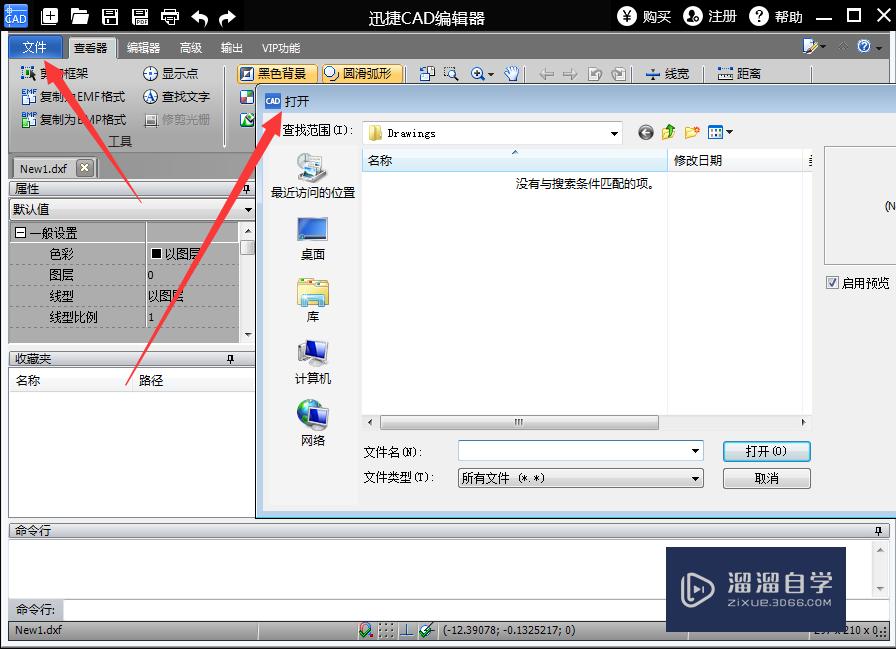
Task: Click the 命令行 input field
Action: click(363, 610)
